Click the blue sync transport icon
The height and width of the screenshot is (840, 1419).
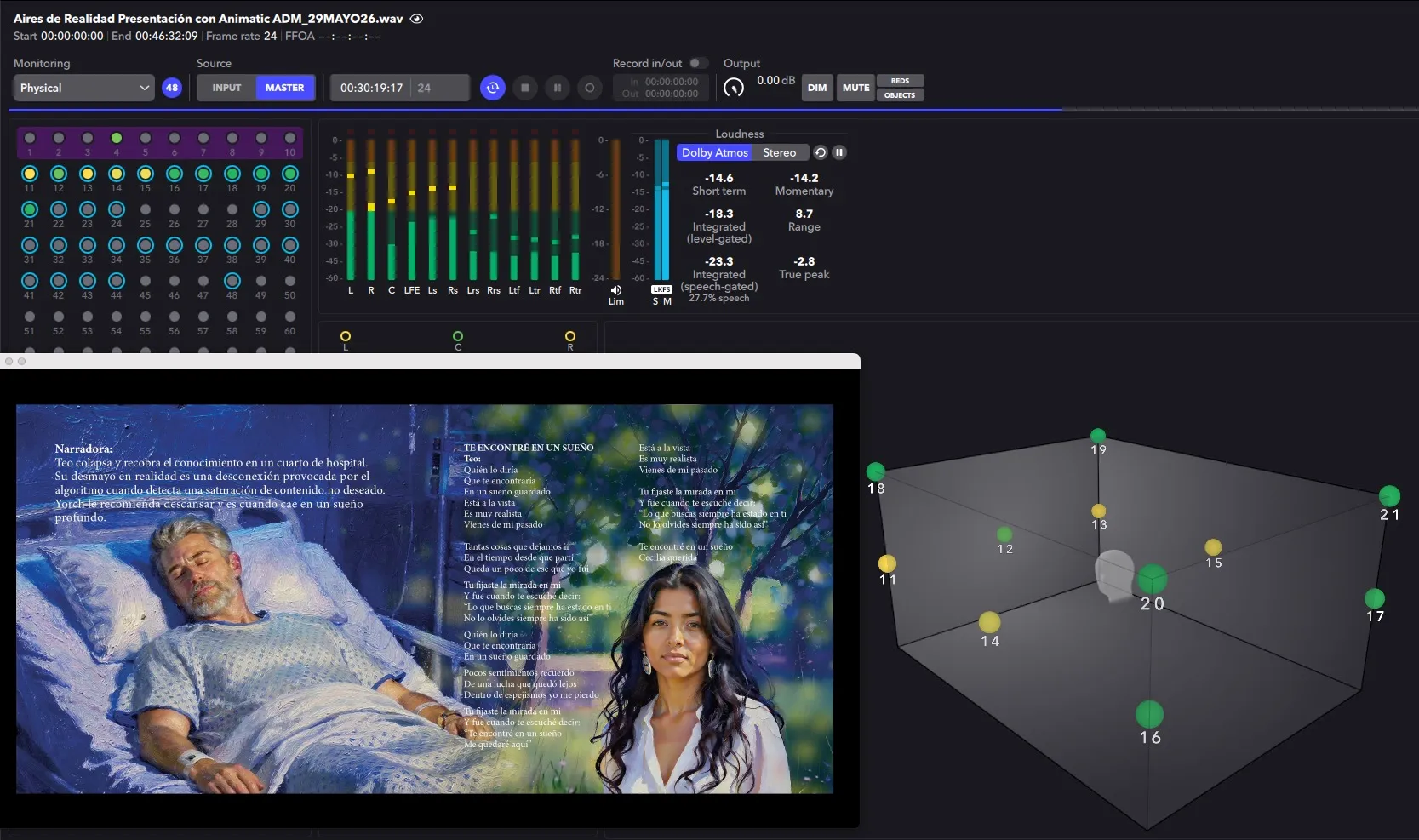(x=493, y=88)
